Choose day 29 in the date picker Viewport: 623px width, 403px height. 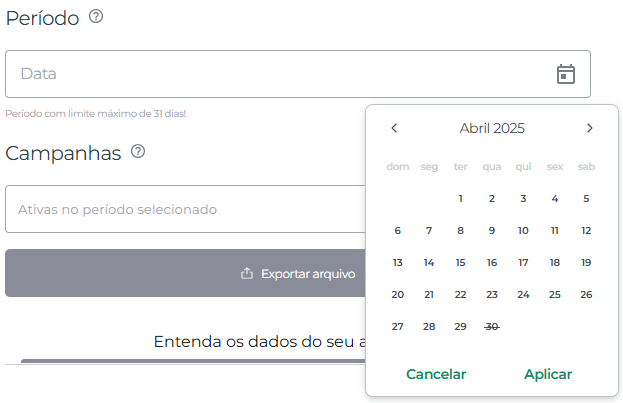460,326
